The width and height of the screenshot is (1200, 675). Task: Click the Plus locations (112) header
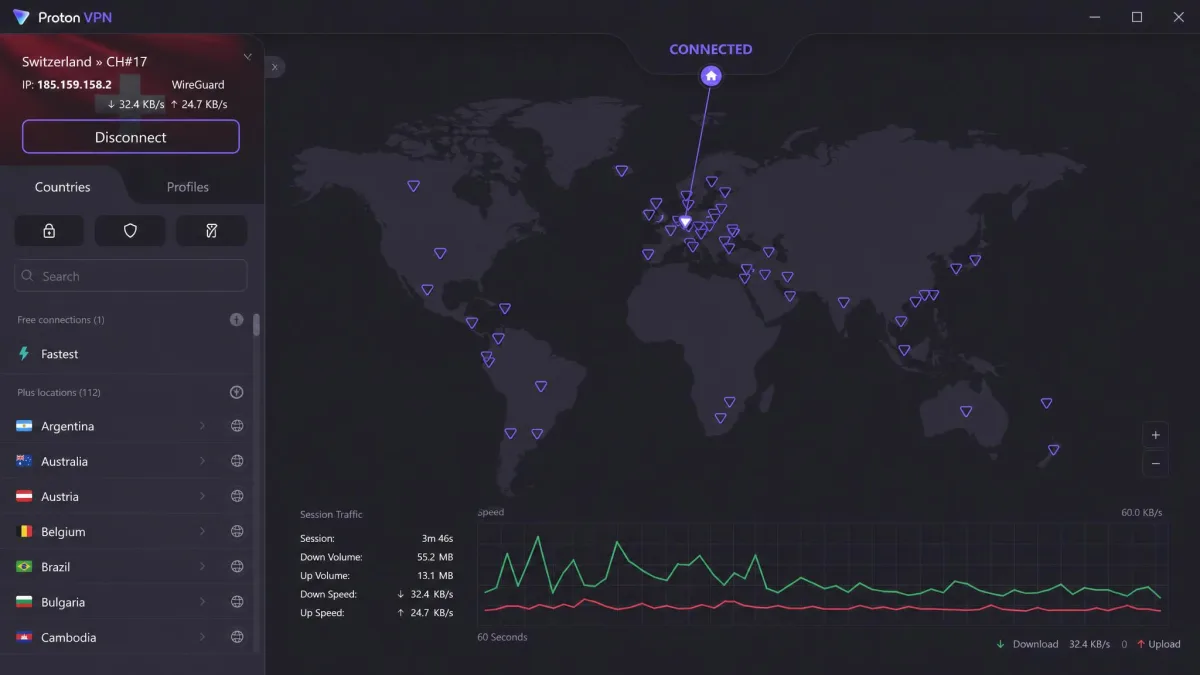pyautogui.click(x=59, y=392)
